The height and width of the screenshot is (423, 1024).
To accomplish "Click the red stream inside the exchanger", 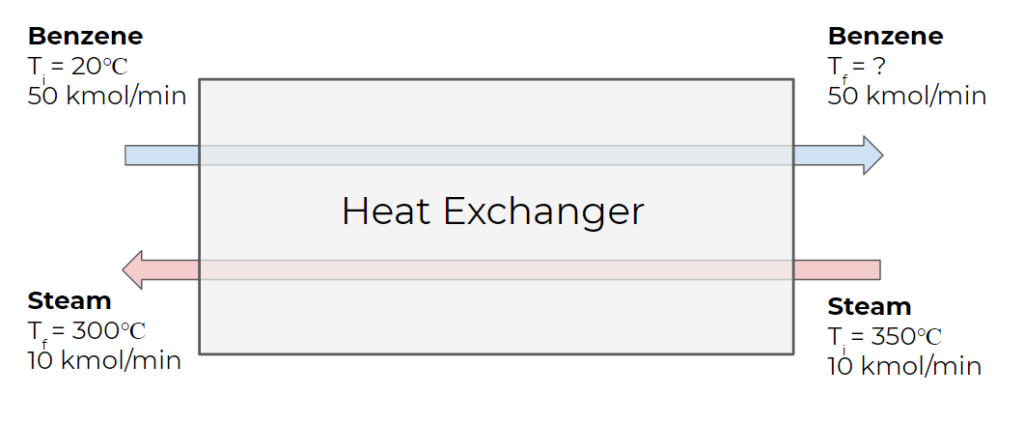I will tap(496, 270).
